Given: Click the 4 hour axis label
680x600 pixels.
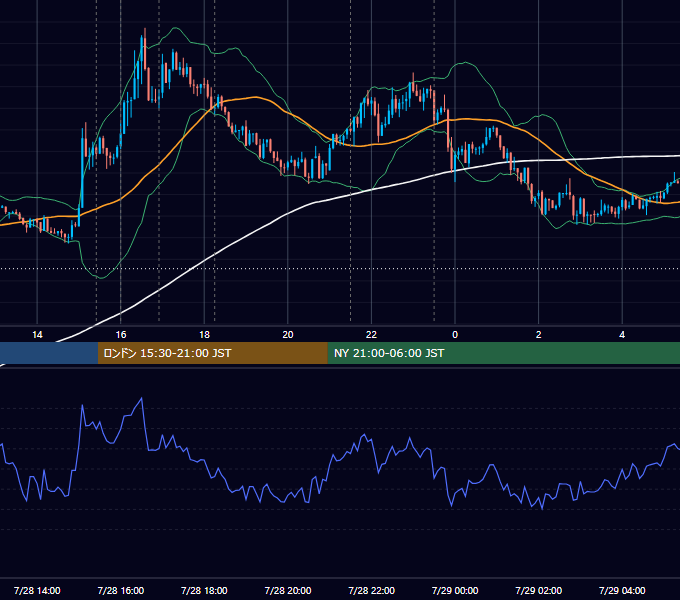Looking at the screenshot, I should click(622, 335).
